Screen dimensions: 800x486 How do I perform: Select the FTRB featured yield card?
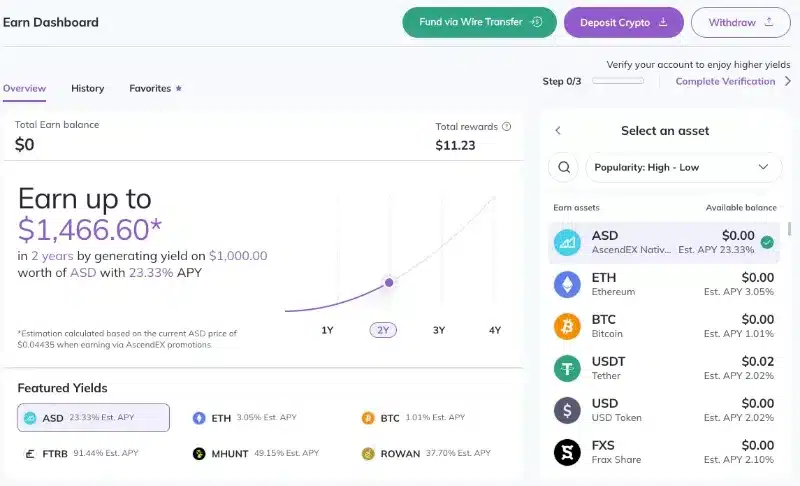[82, 453]
